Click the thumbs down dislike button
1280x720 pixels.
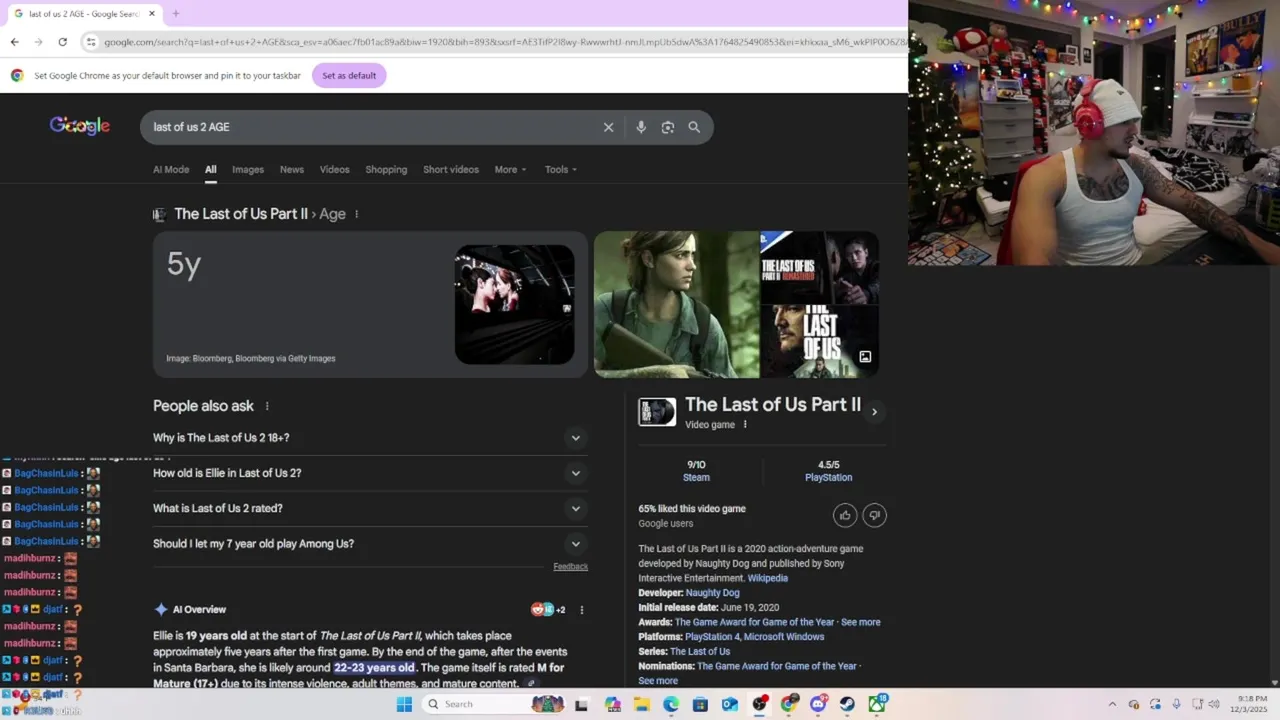tap(874, 515)
